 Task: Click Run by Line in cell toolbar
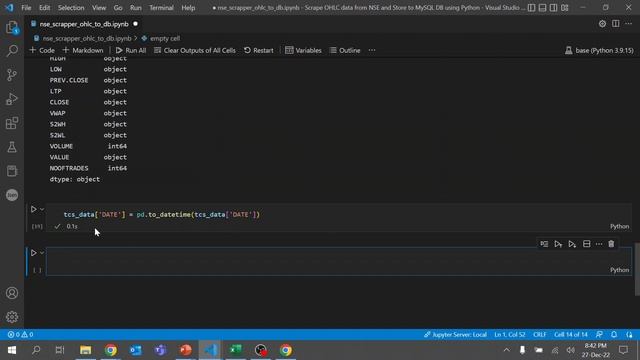544,244
